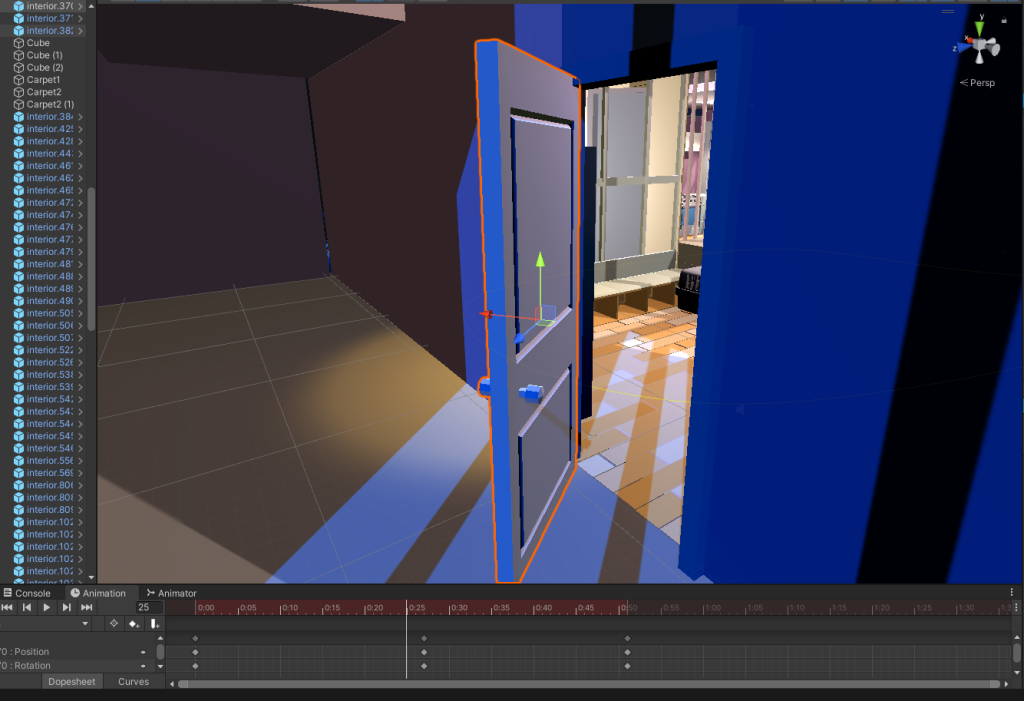Select the Dopesheet view button
The image size is (1024, 701).
point(72,682)
